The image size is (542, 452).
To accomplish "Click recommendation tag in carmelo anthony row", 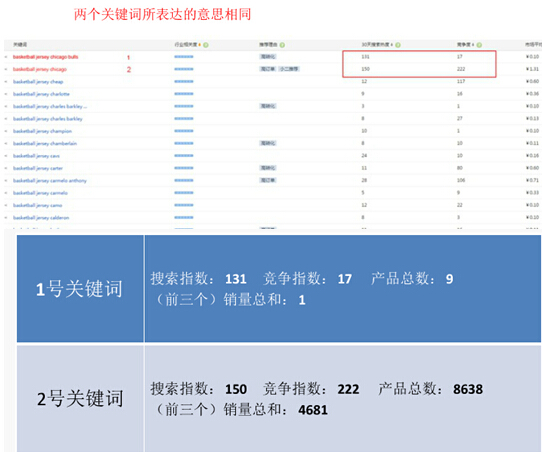I will click(268, 180).
